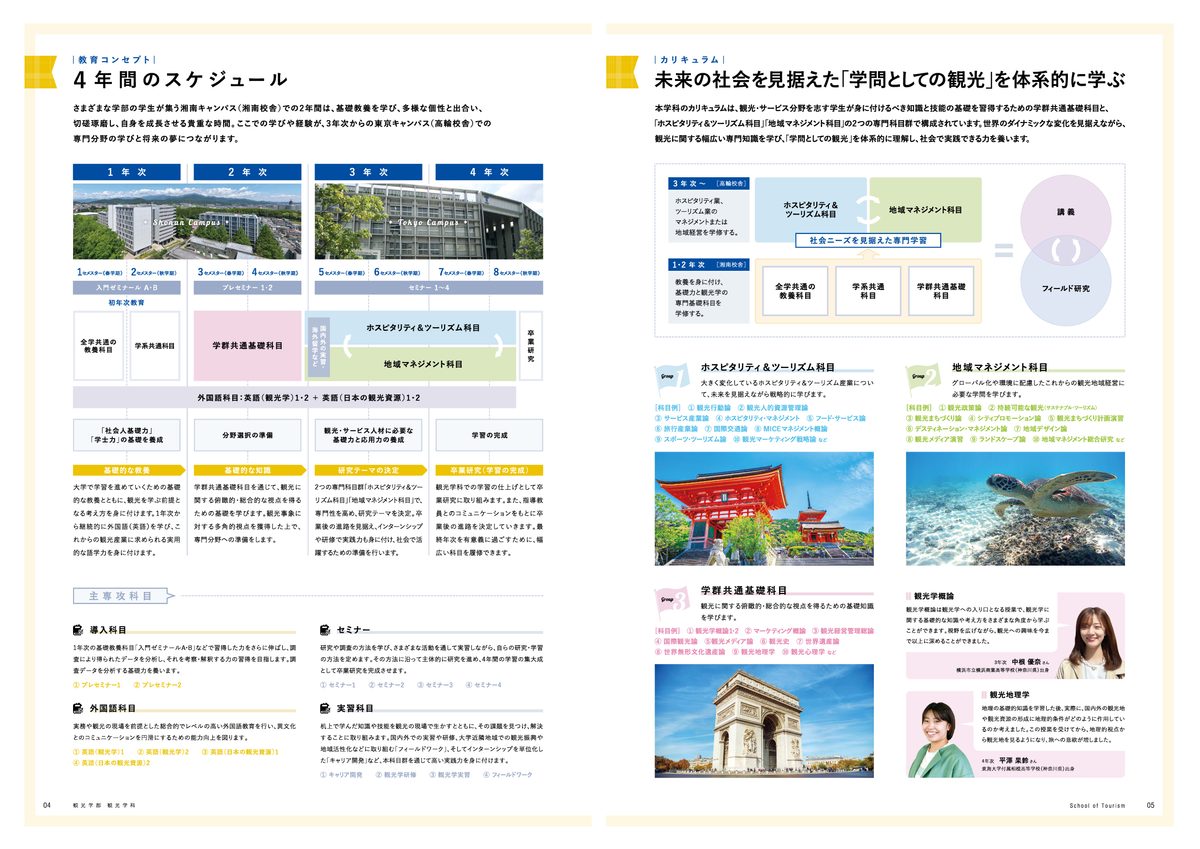This screenshot has width=1200, height=849.
Task: Click the ④ 英語(日本の観光資源)2 course item
Action: coord(112,762)
